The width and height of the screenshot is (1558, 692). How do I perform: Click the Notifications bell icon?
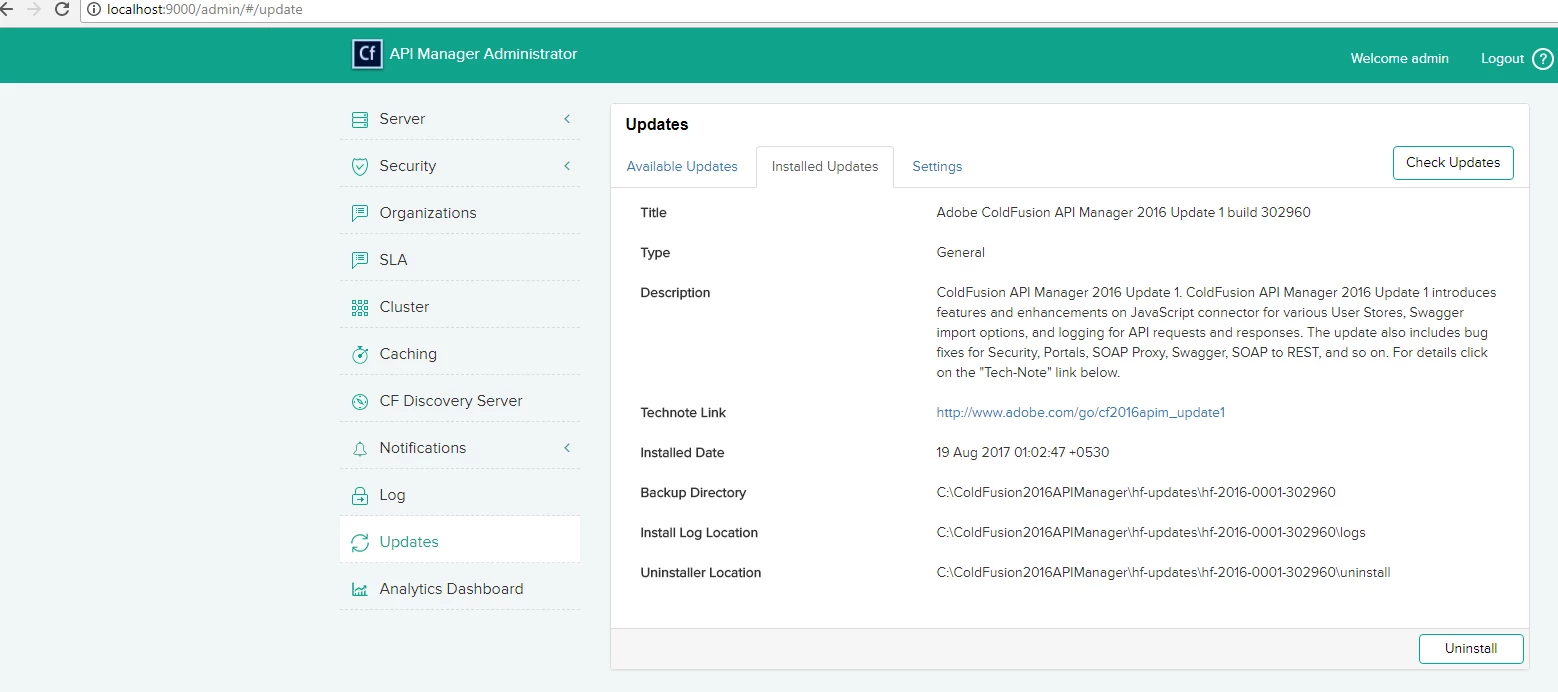click(360, 448)
